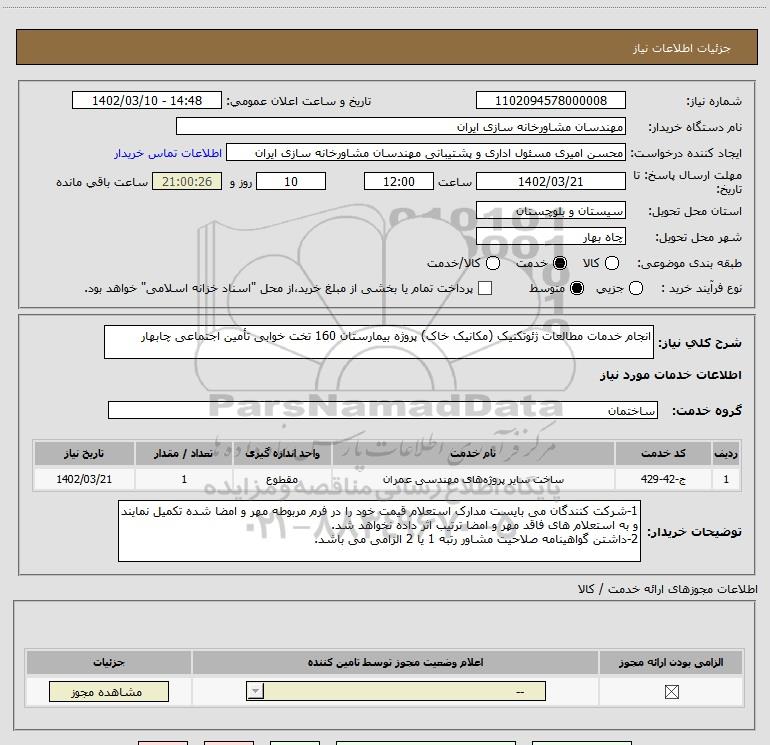The width and height of the screenshot is (770, 745).
Task: Click the request creator field محسن امیری
Action: point(426,153)
